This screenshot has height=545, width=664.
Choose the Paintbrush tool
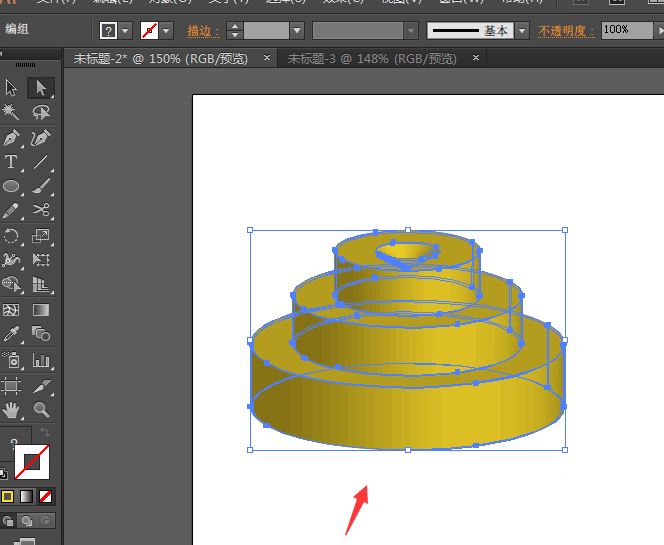(41, 186)
